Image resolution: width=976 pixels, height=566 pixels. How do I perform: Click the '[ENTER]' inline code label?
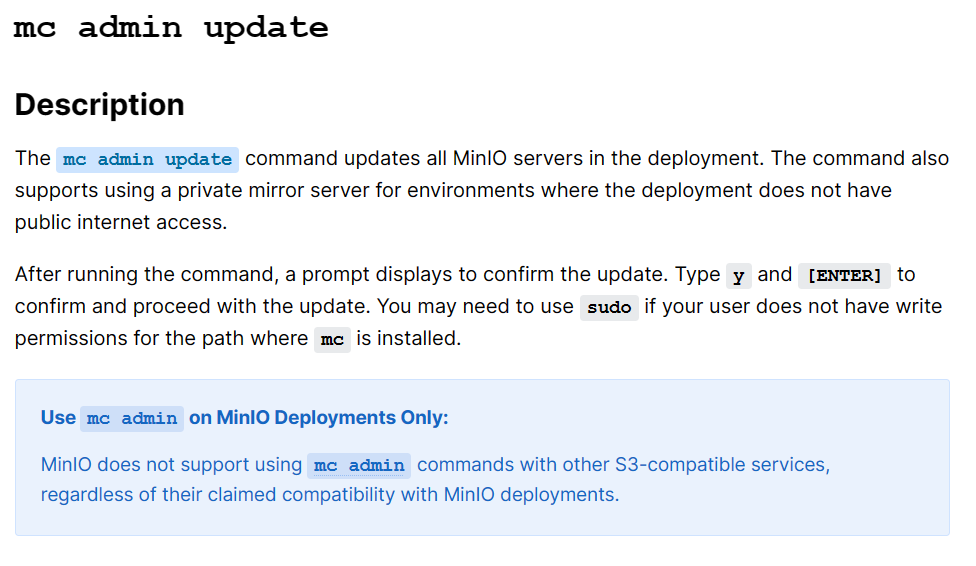click(x=845, y=275)
